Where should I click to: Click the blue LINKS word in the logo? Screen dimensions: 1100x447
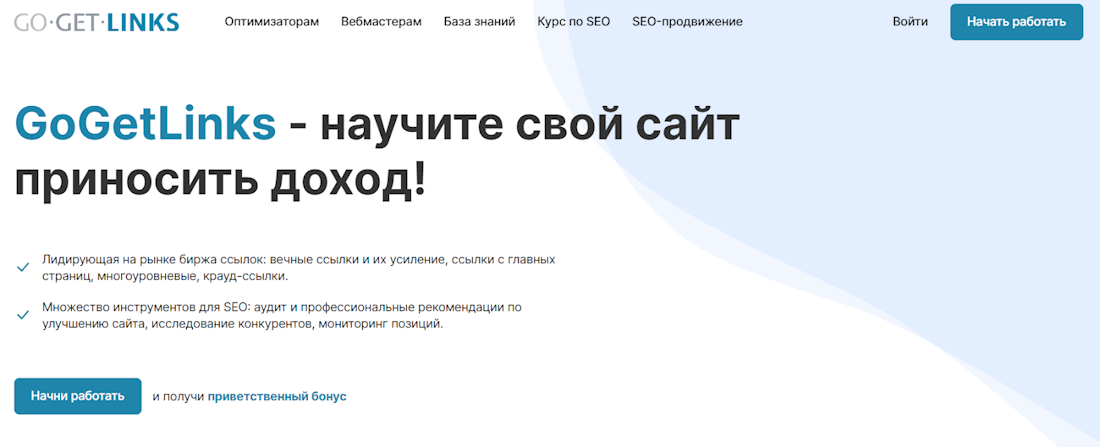pos(145,22)
